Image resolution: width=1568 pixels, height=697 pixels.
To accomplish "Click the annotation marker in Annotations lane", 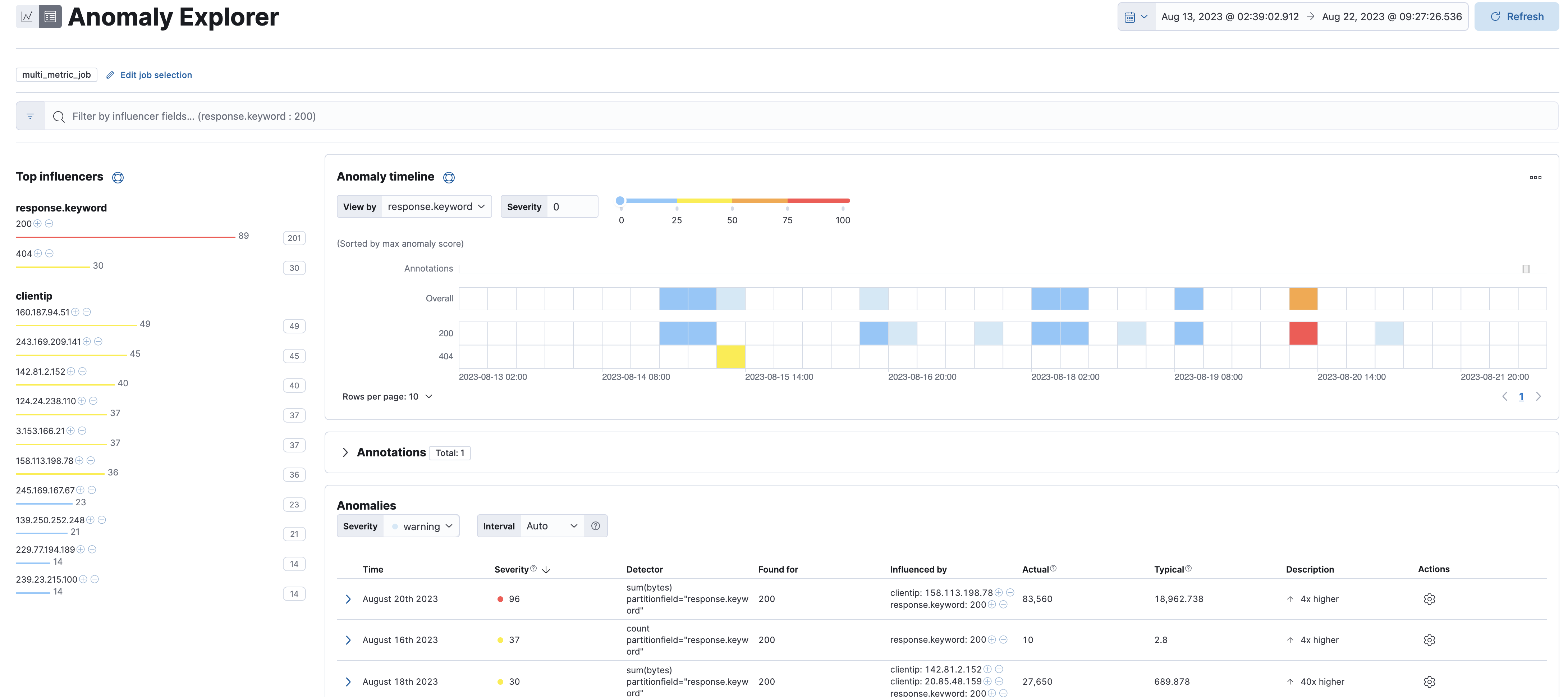I will pyautogui.click(x=1526, y=269).
